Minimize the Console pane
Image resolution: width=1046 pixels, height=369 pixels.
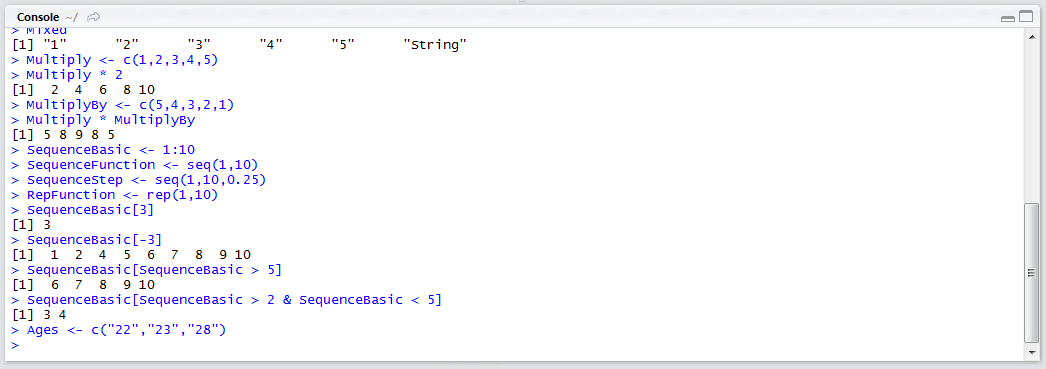[1009, 18]
